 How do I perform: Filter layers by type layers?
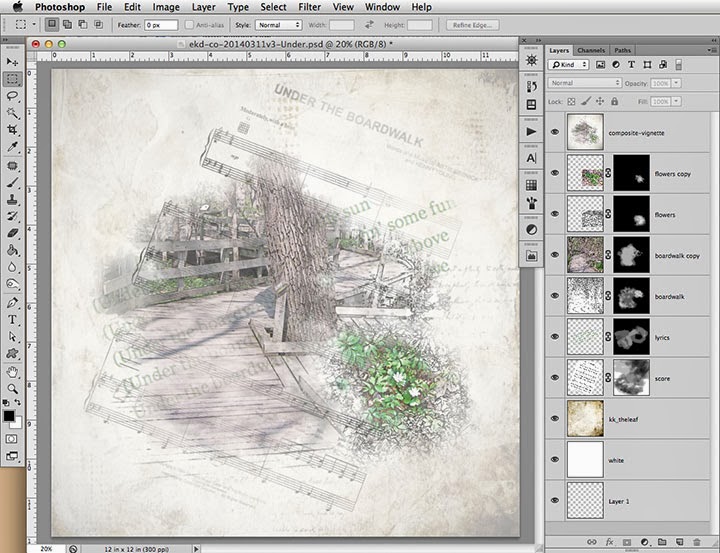[x=631, y=65]
